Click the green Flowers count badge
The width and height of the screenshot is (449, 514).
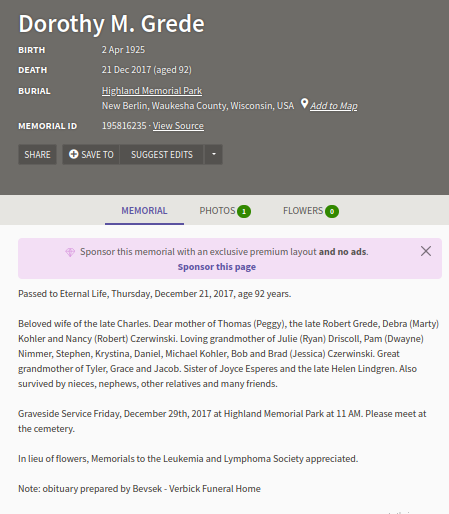click(332, 211)
